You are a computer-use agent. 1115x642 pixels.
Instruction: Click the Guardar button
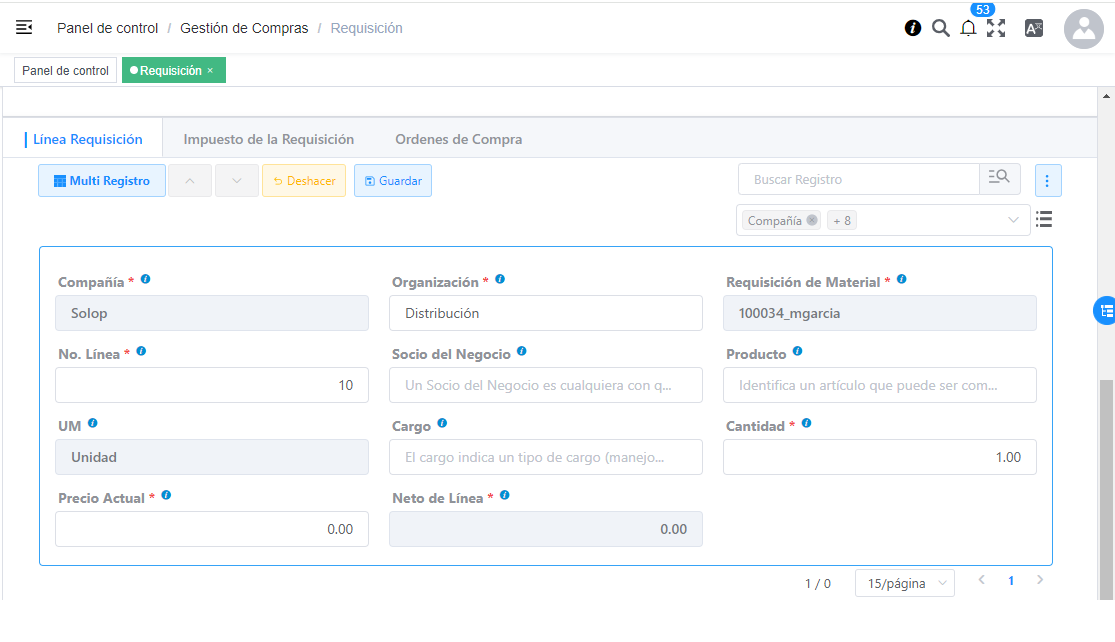(393, 181)
